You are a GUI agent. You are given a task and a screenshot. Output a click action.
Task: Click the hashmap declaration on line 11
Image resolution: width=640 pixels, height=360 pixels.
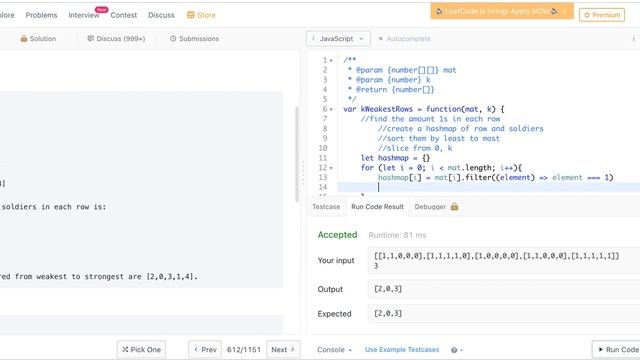[395, 158]
